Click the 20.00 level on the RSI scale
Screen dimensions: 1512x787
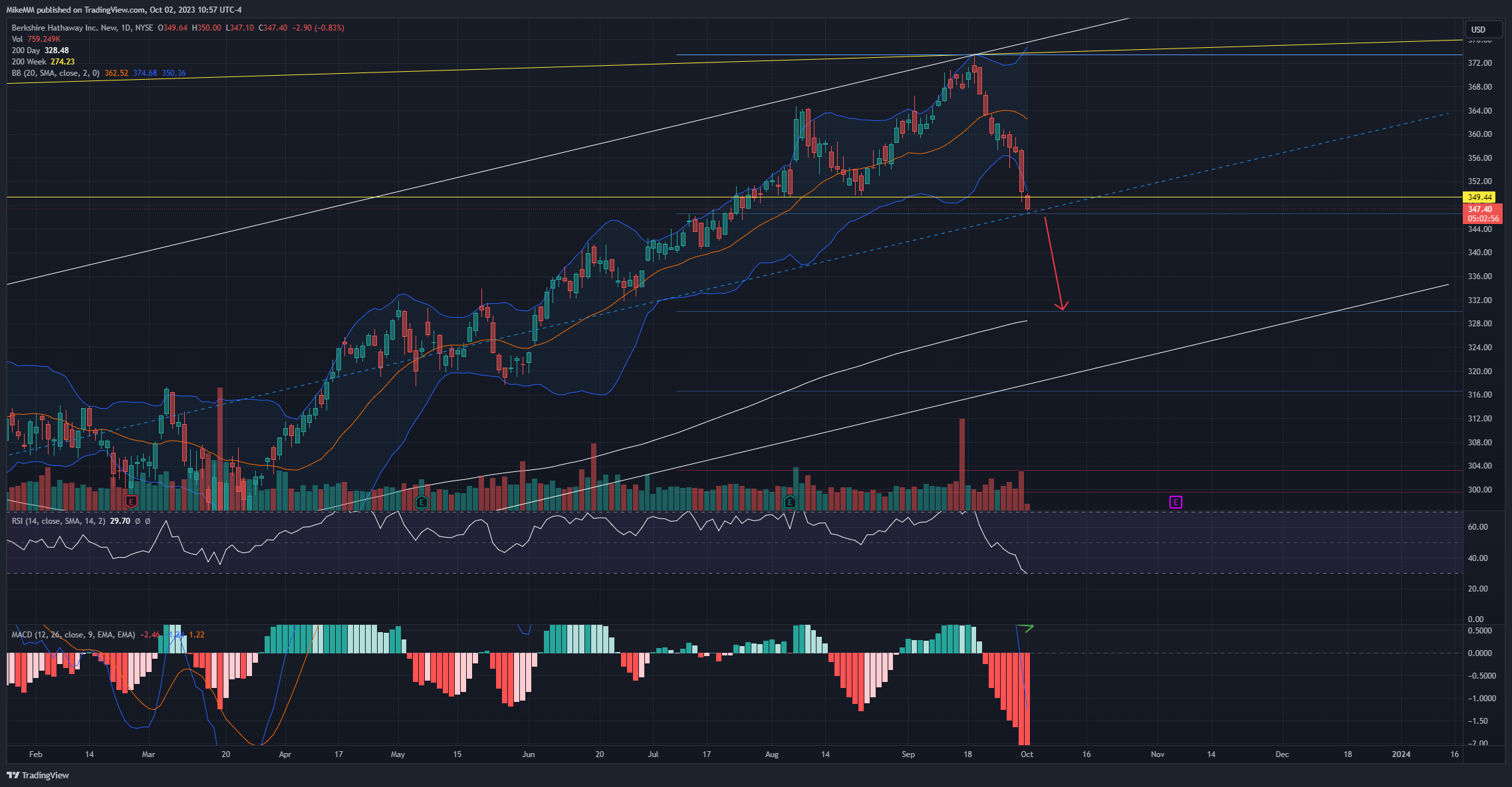[x=1477, y=589]
